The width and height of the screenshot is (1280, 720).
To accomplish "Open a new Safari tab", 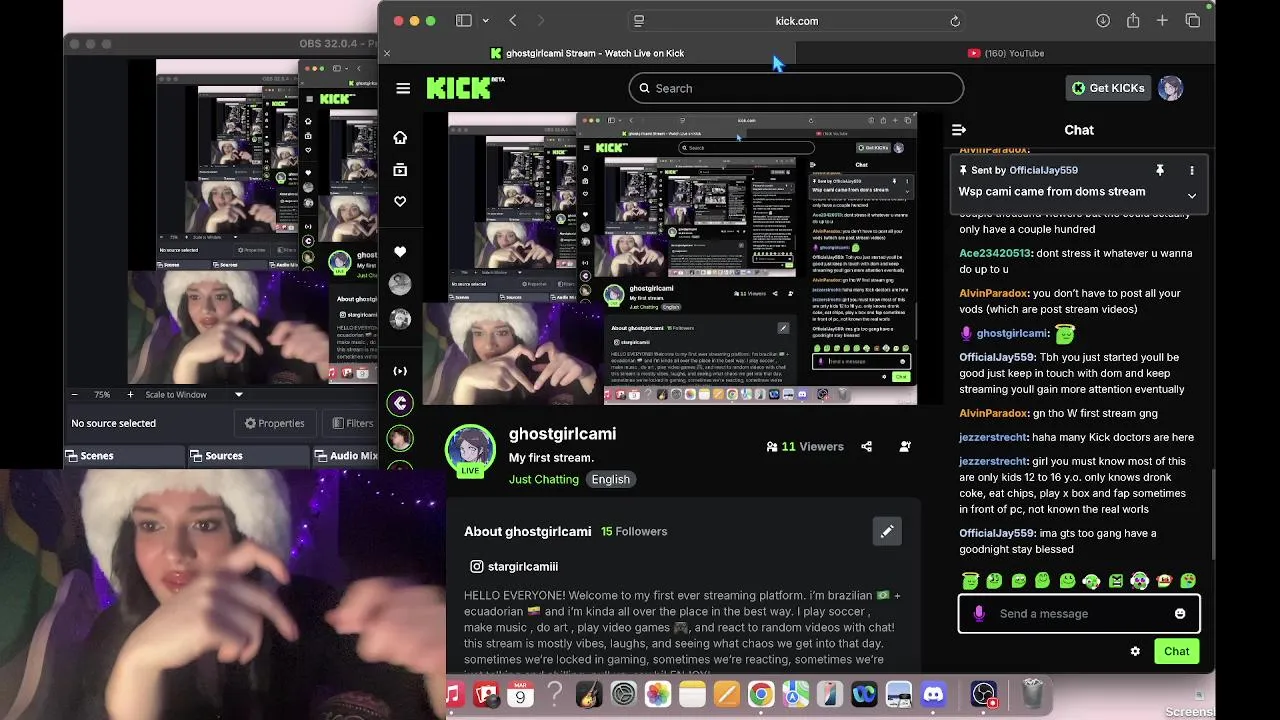I will pyautogui.click(x=1162, y=20).
